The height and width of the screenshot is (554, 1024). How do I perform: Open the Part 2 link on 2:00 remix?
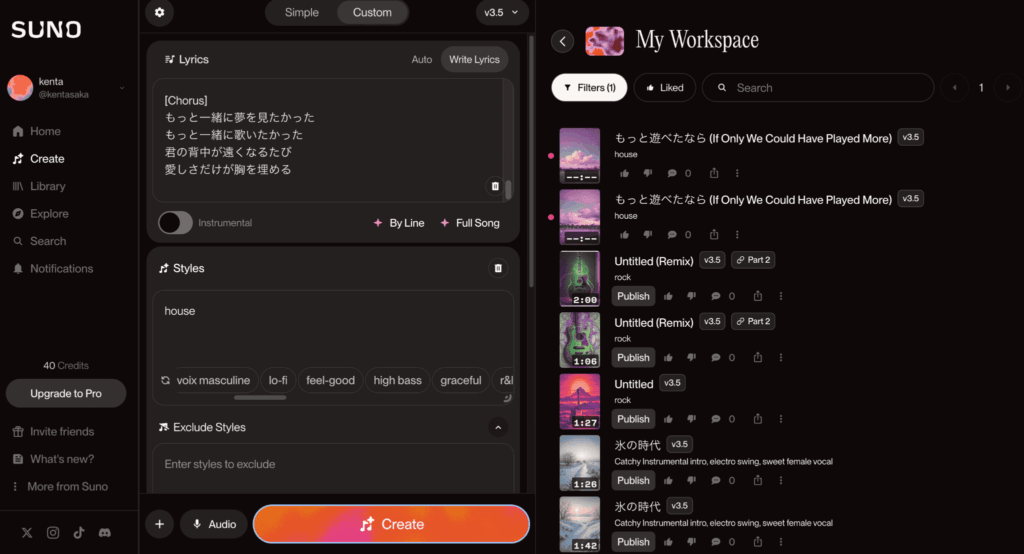[x=753, y=260]
